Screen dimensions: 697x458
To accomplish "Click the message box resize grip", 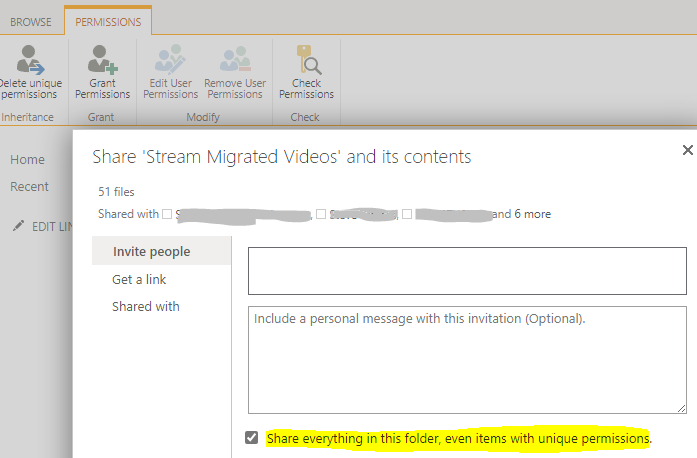I will (681, 409).
